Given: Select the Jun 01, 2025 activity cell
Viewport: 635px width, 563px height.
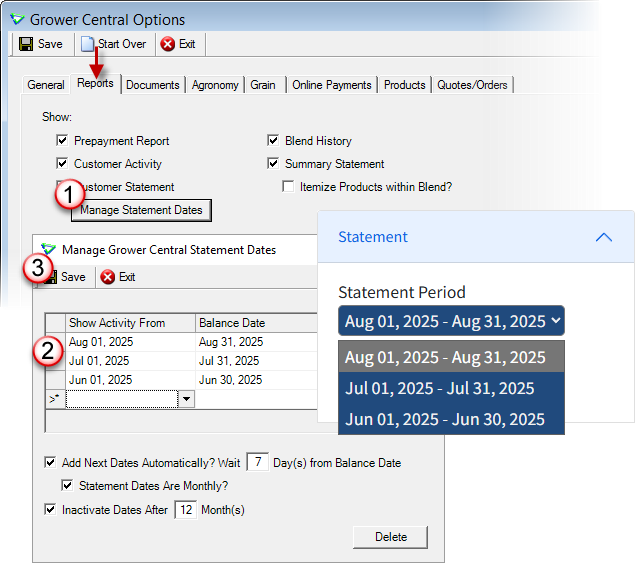Looking at the screenshot, I should [x=130, y=380].
